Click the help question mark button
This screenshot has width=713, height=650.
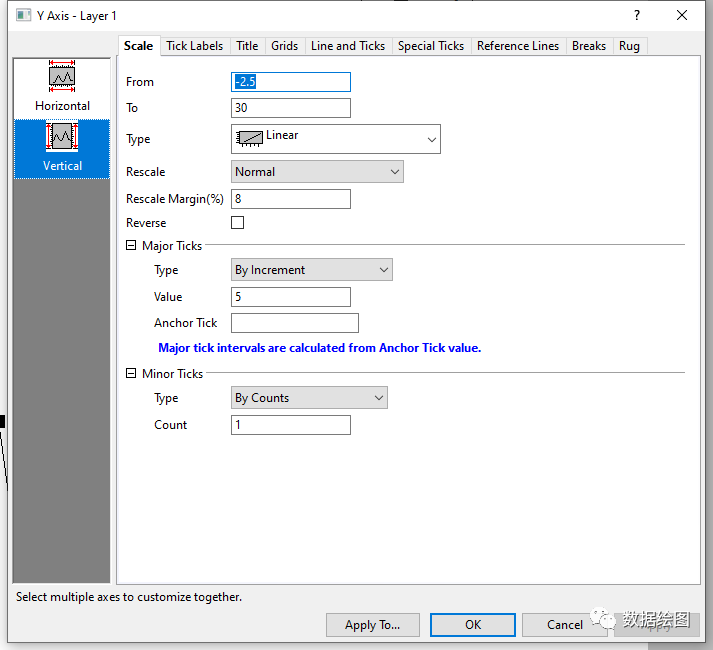click(637, 15)
